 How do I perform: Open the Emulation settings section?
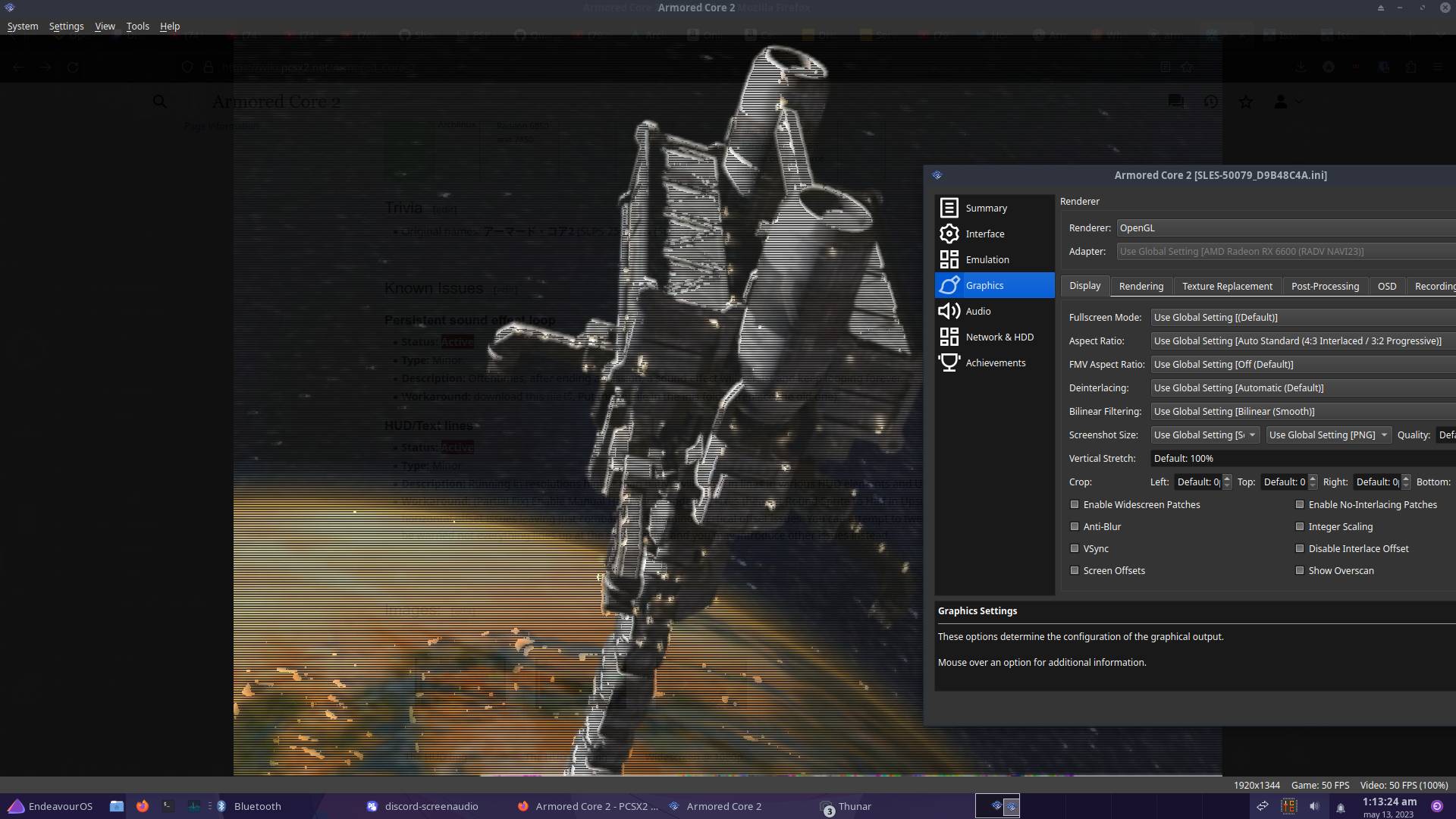[987, 259]
